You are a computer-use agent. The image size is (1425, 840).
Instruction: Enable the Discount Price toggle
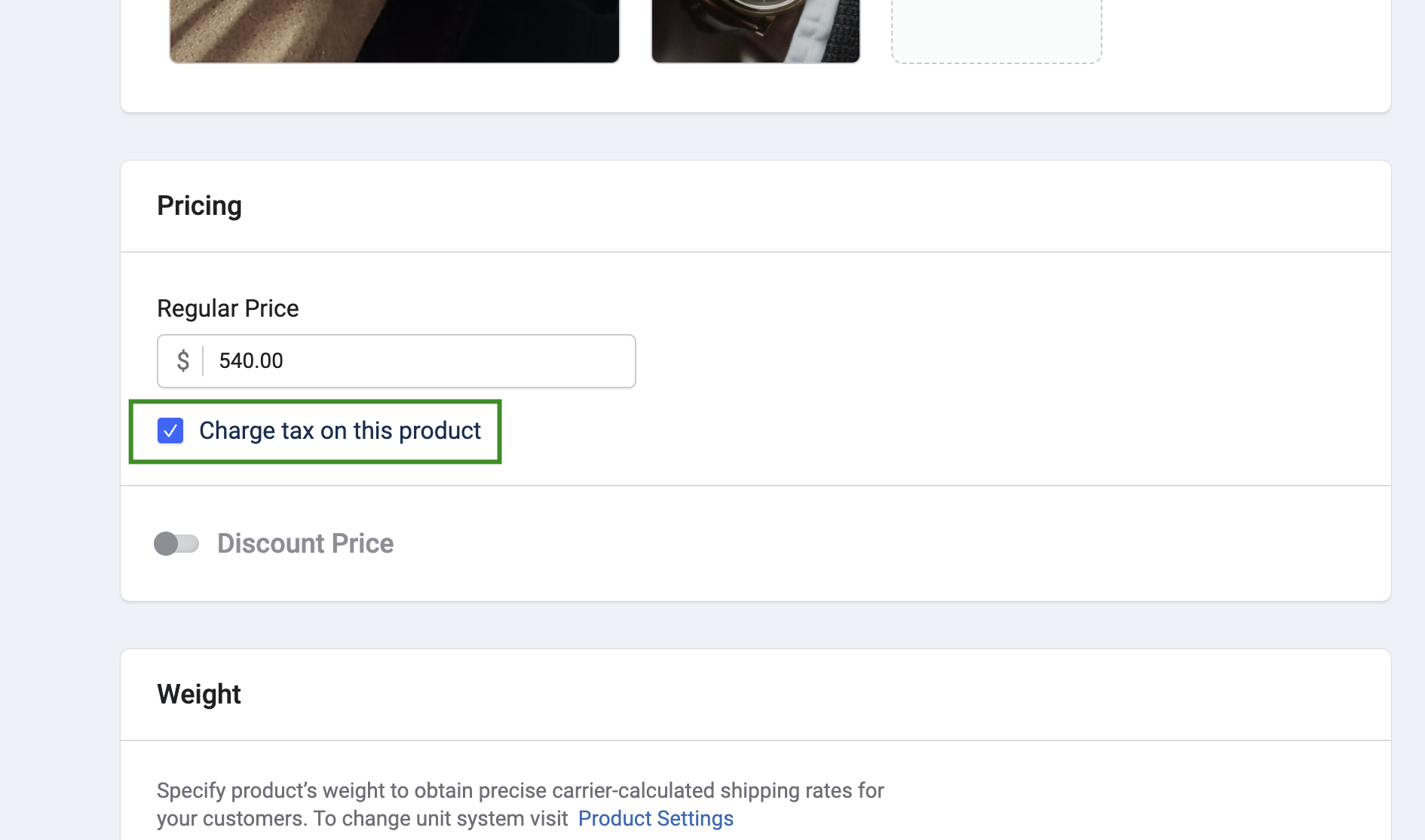coord(176,544)
